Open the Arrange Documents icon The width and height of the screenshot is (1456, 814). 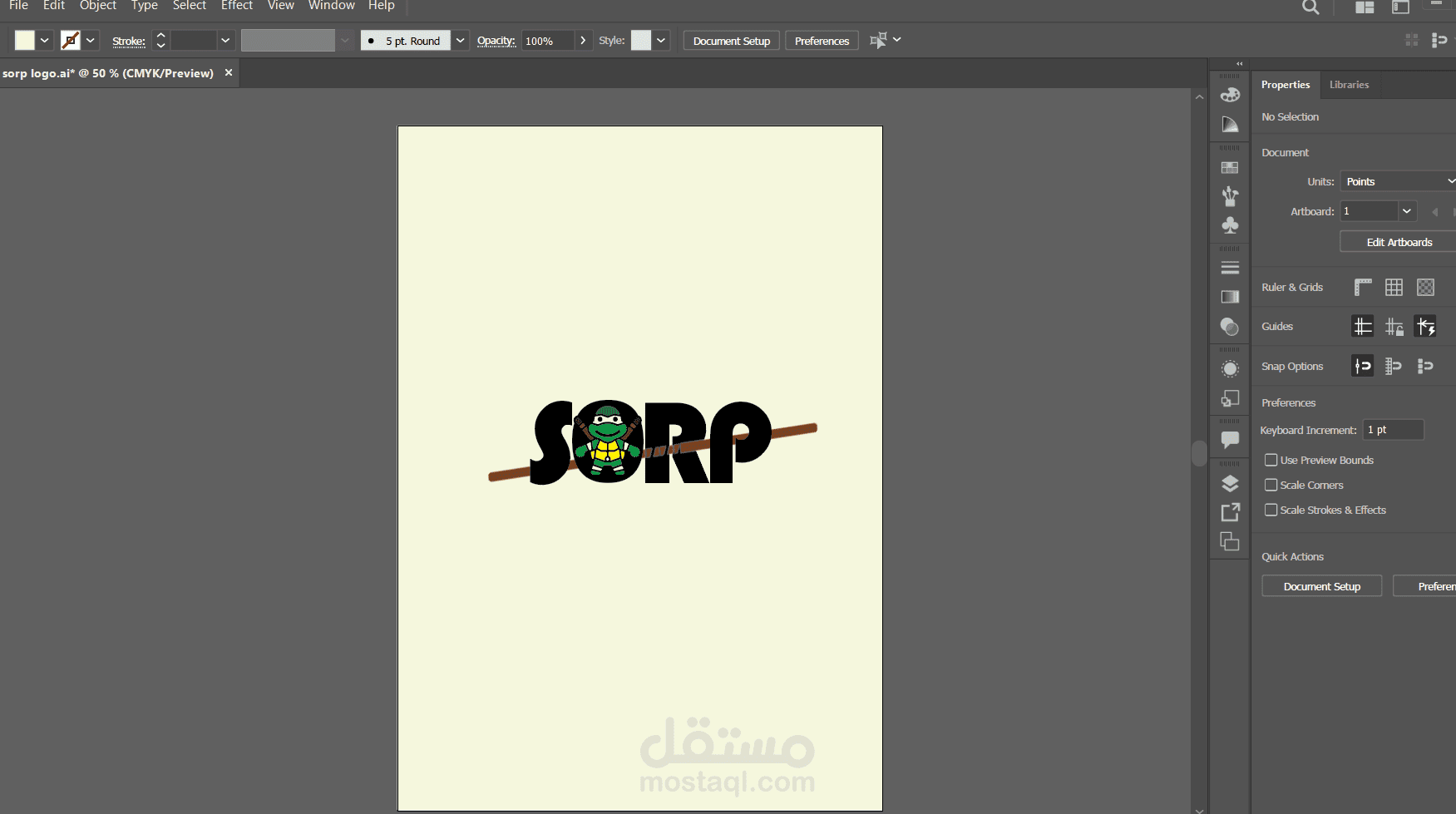coord(1365,7)
